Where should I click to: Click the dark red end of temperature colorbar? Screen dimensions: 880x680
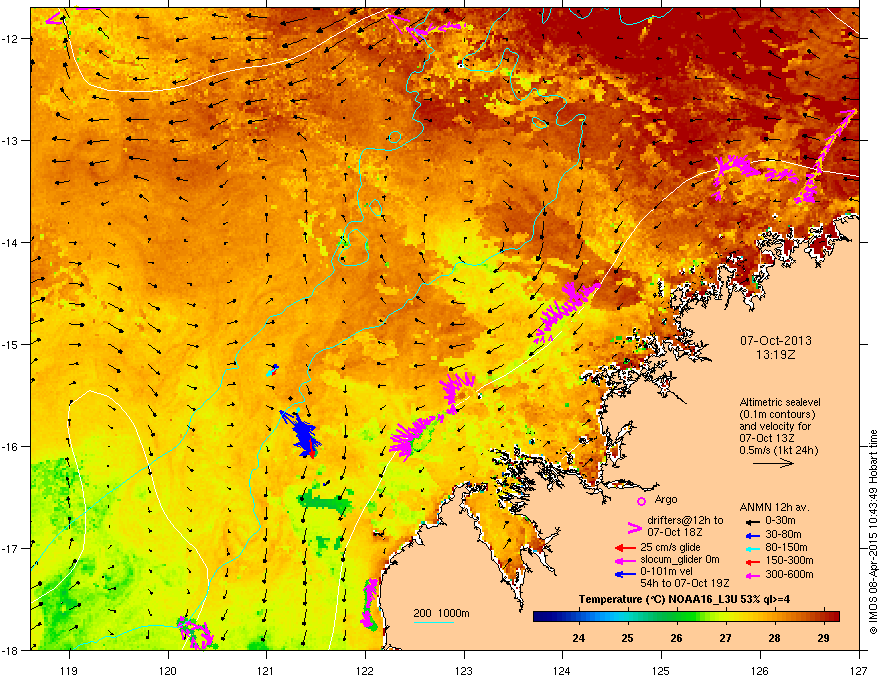tap(833, 617)
